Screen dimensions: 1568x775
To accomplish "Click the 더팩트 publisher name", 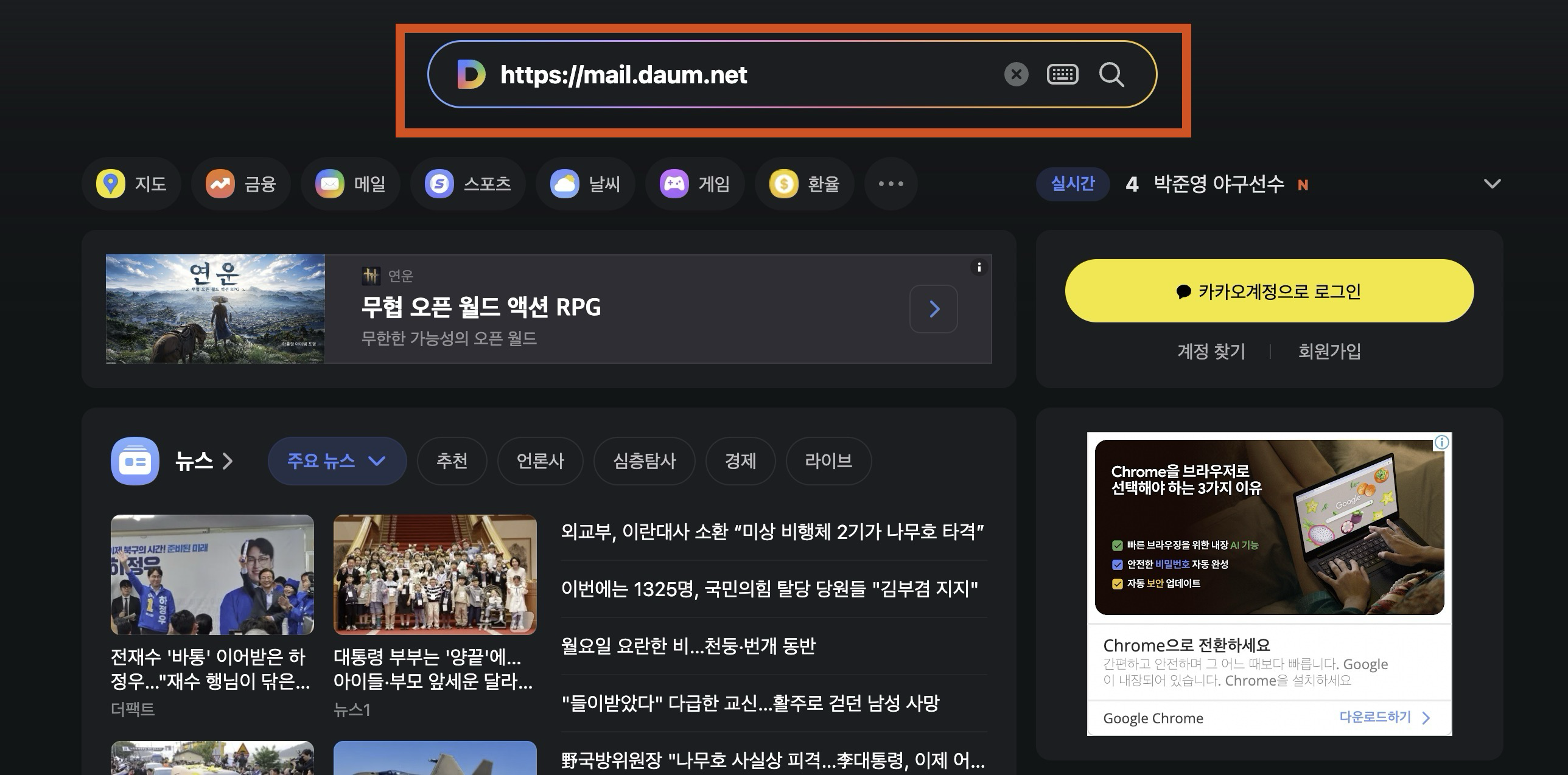I will click(x=133, y=709).
